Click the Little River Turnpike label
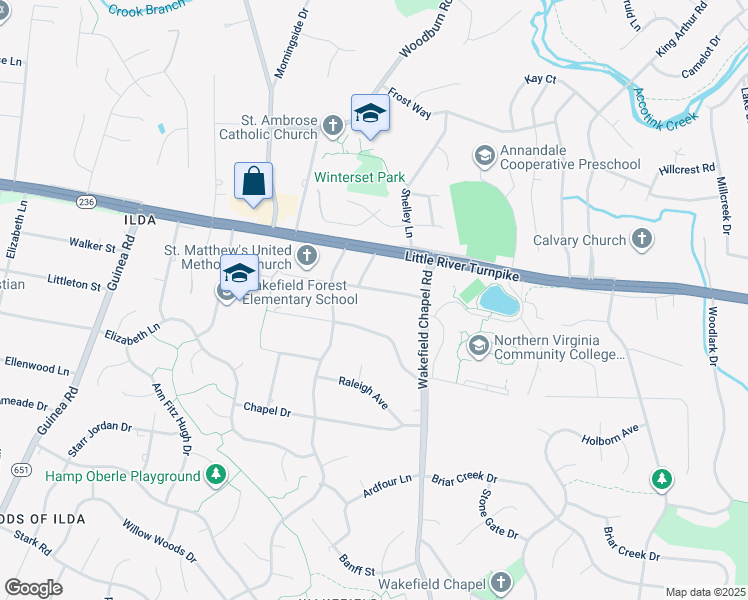 point(462,267)
